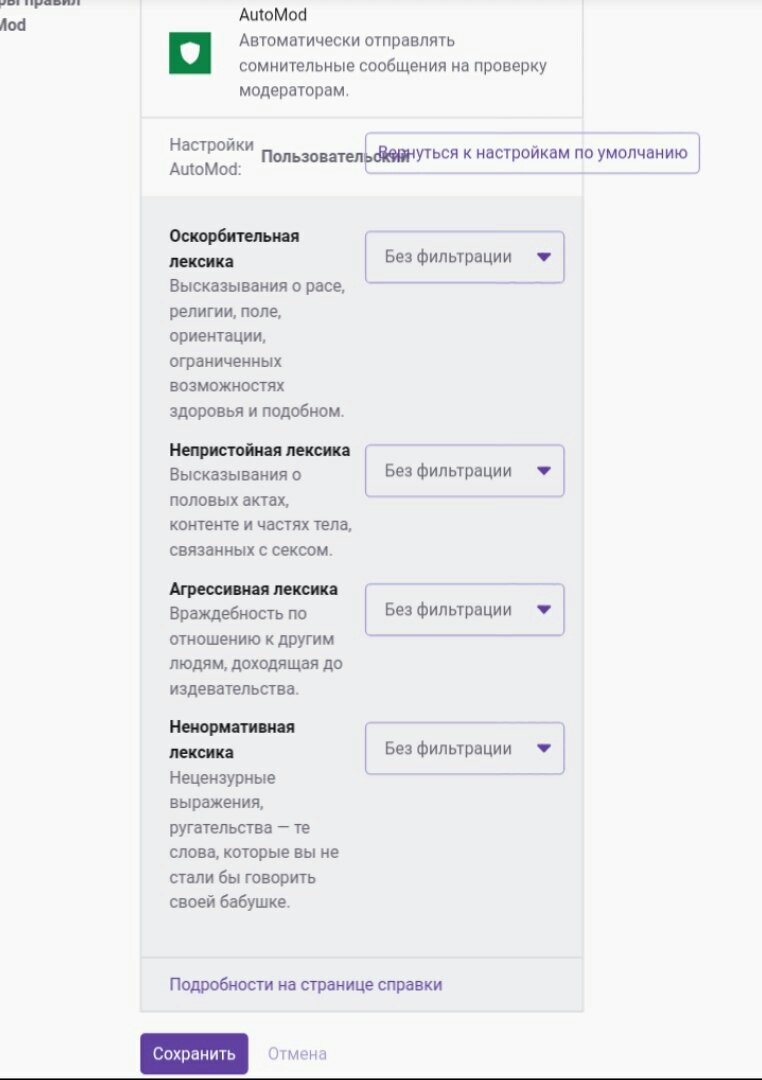
Task: Open "Подробности на странице справки" link
Action: click(305, 985)
